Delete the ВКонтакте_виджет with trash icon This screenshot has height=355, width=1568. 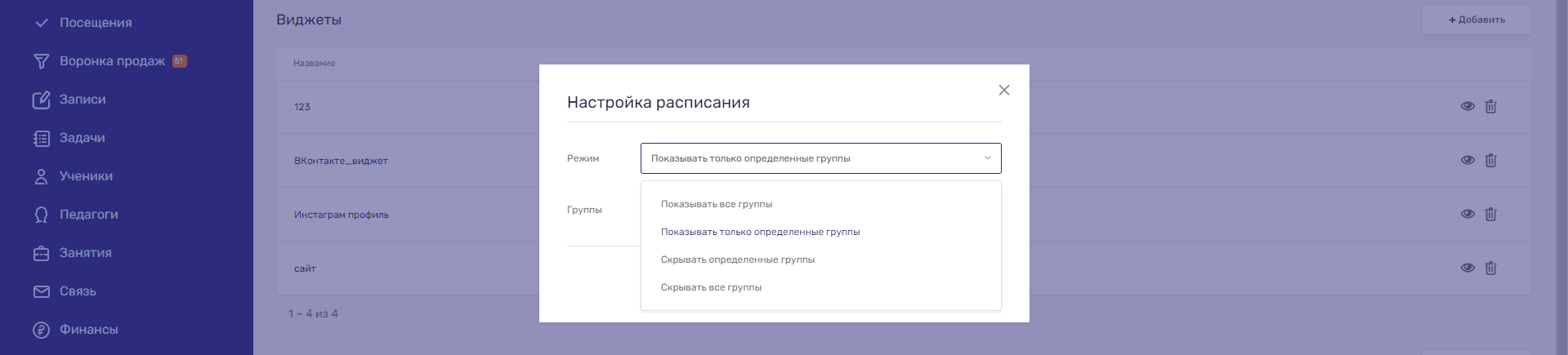1490,160
